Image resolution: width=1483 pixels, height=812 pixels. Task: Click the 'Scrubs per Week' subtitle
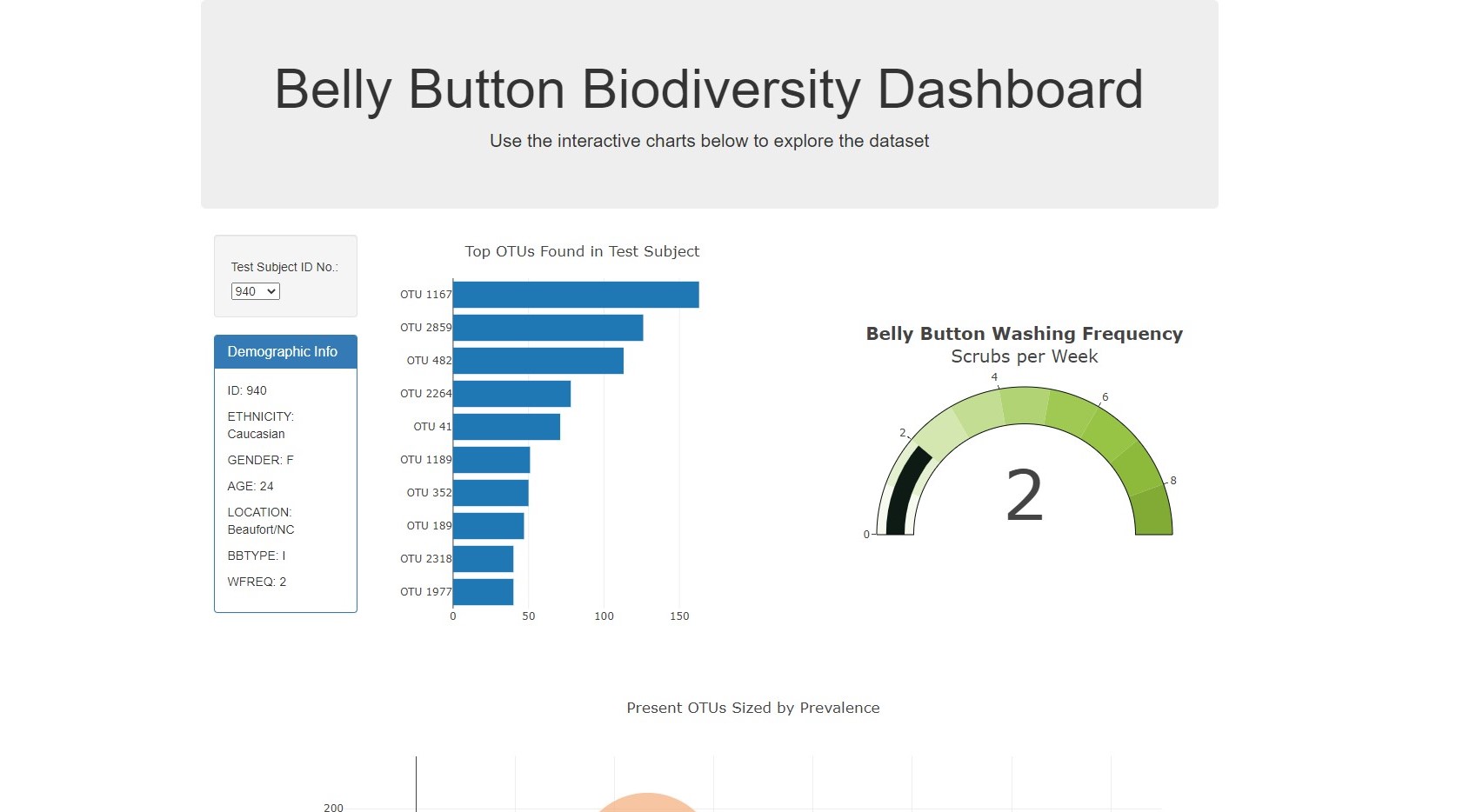click(1025, 356)
